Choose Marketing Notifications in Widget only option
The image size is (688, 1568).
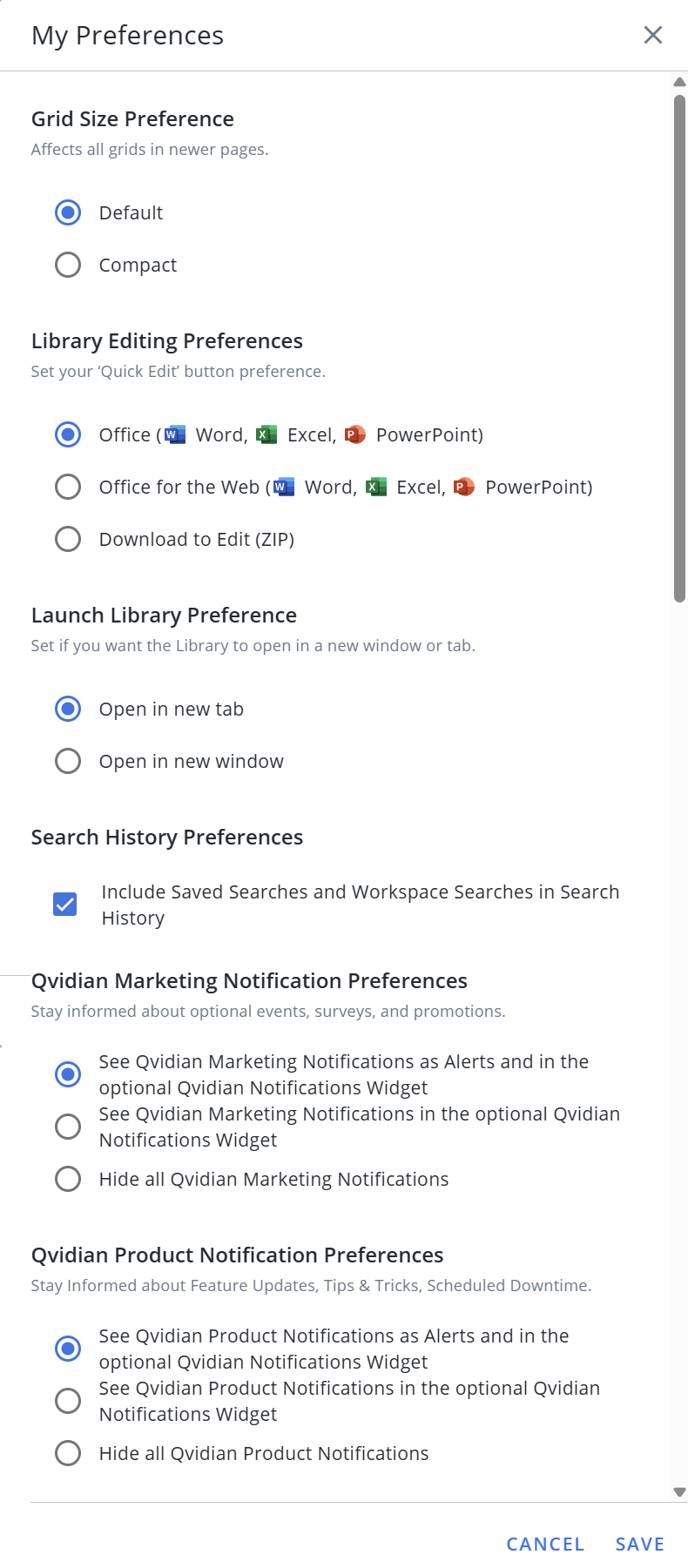[x=68, y=1127]
